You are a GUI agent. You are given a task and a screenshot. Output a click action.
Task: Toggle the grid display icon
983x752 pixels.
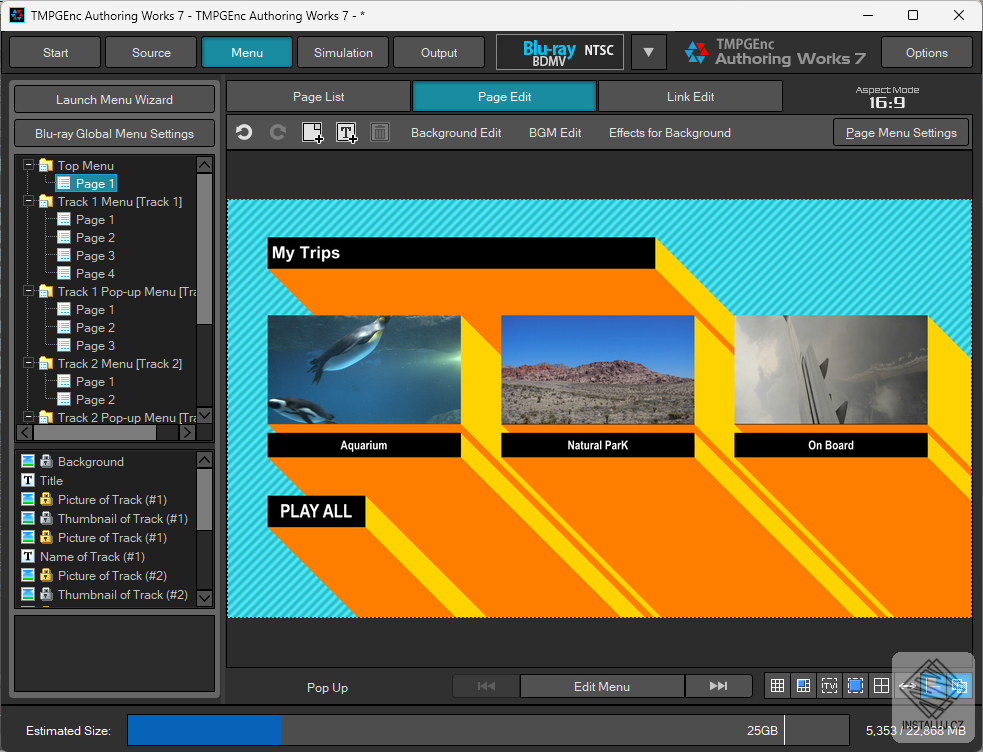(777, 686)
